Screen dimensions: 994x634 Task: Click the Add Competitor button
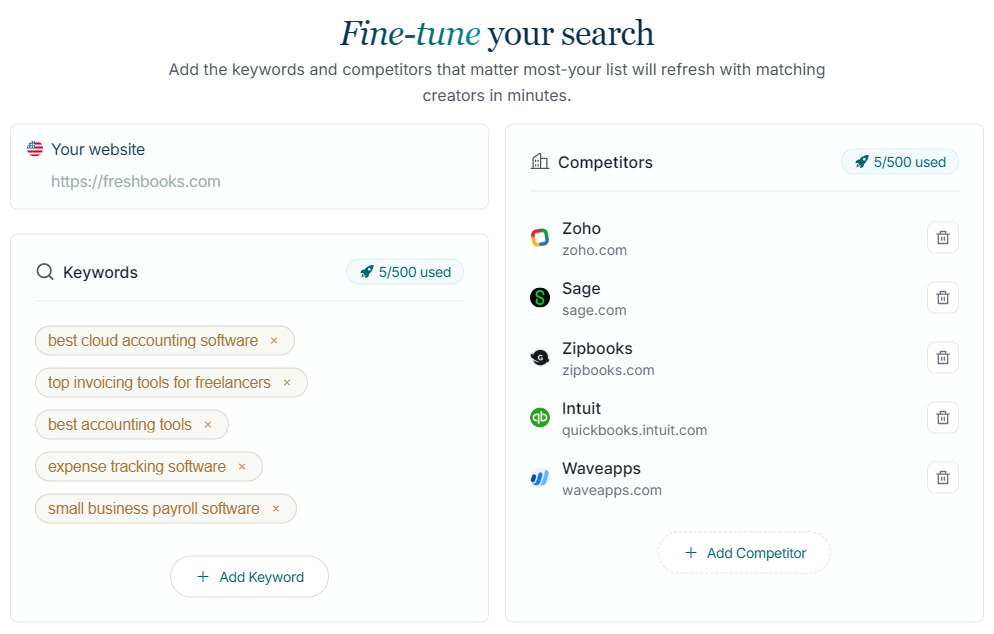pyautogui.click(x=744, y=553)
